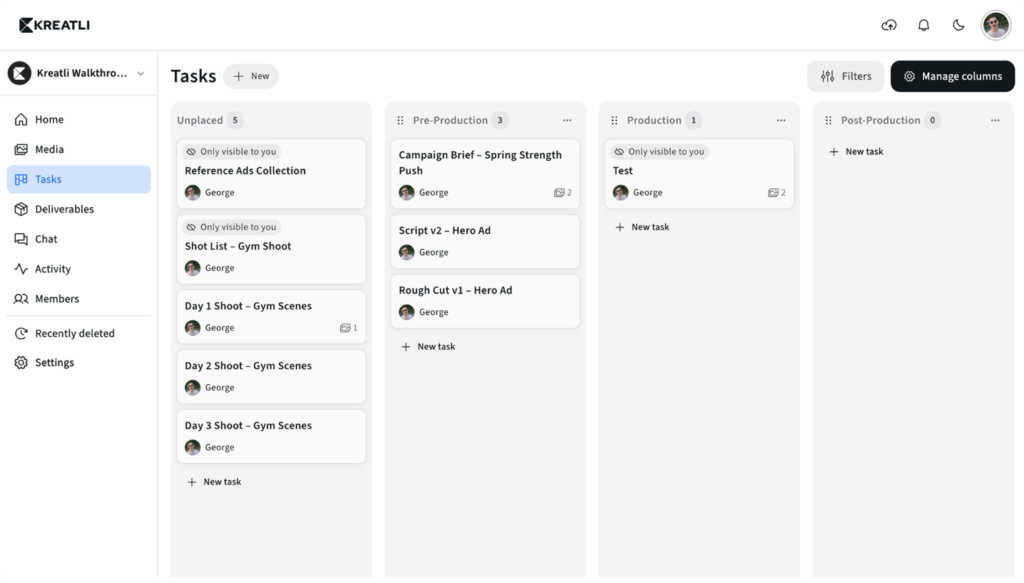Click the Manage columns button
Viewport: 1024px width, 583px height.
pos(953,76)
